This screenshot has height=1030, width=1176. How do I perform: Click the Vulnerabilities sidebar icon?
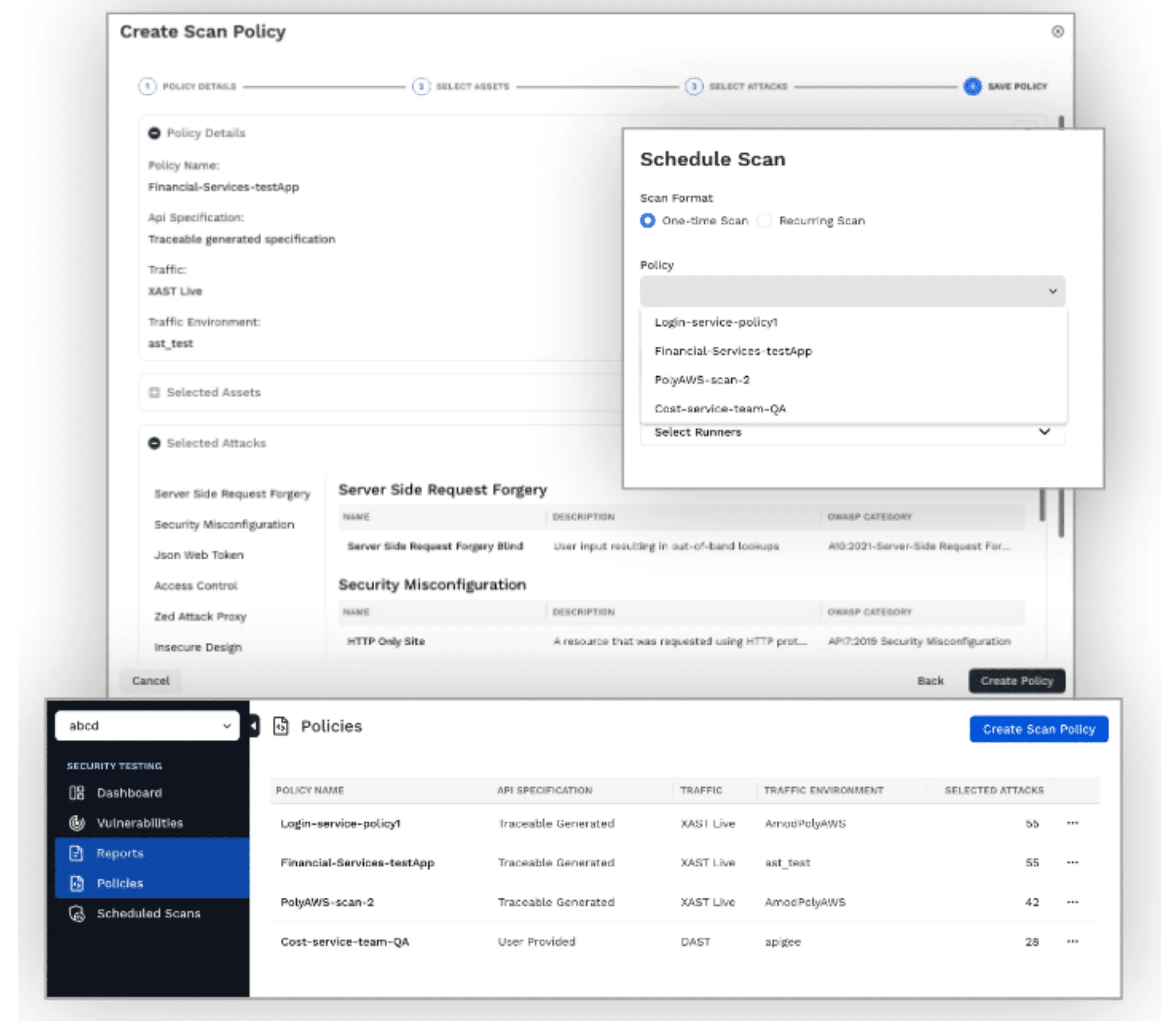pyautogui.click(x=76, y=823)
